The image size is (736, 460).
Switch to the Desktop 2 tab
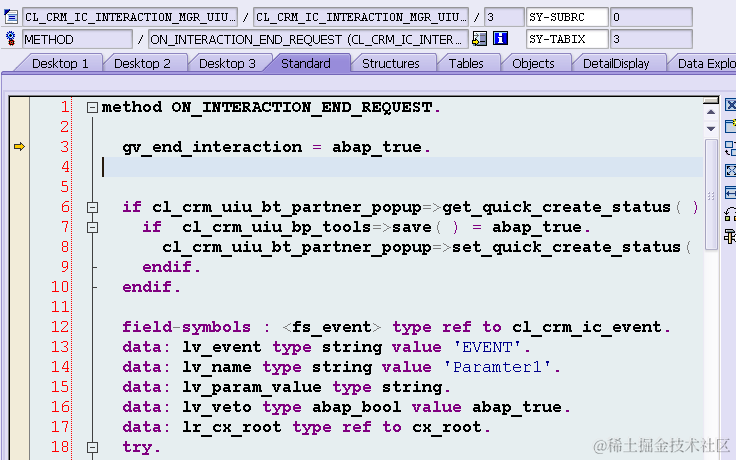click(x=142, y=63)
